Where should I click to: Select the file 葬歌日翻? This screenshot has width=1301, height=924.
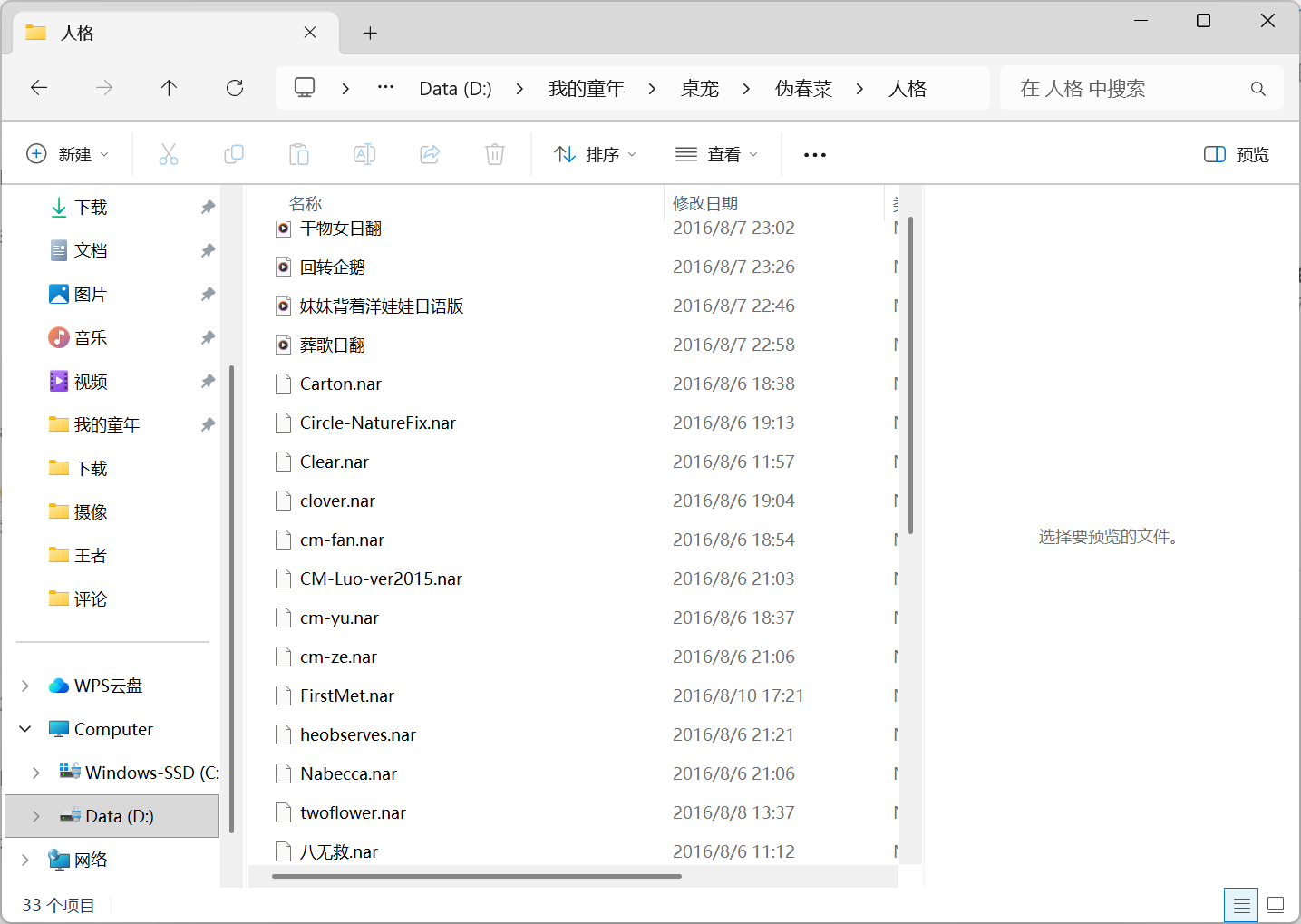(x=333, y=345)
